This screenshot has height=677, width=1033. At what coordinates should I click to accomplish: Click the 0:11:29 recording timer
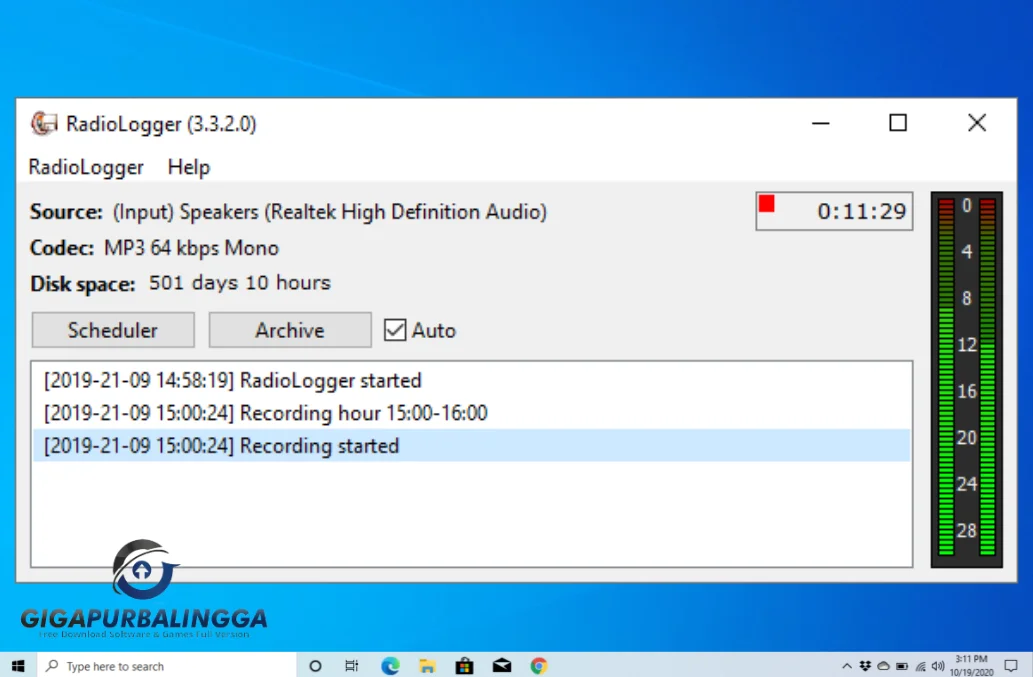[861, 211]
